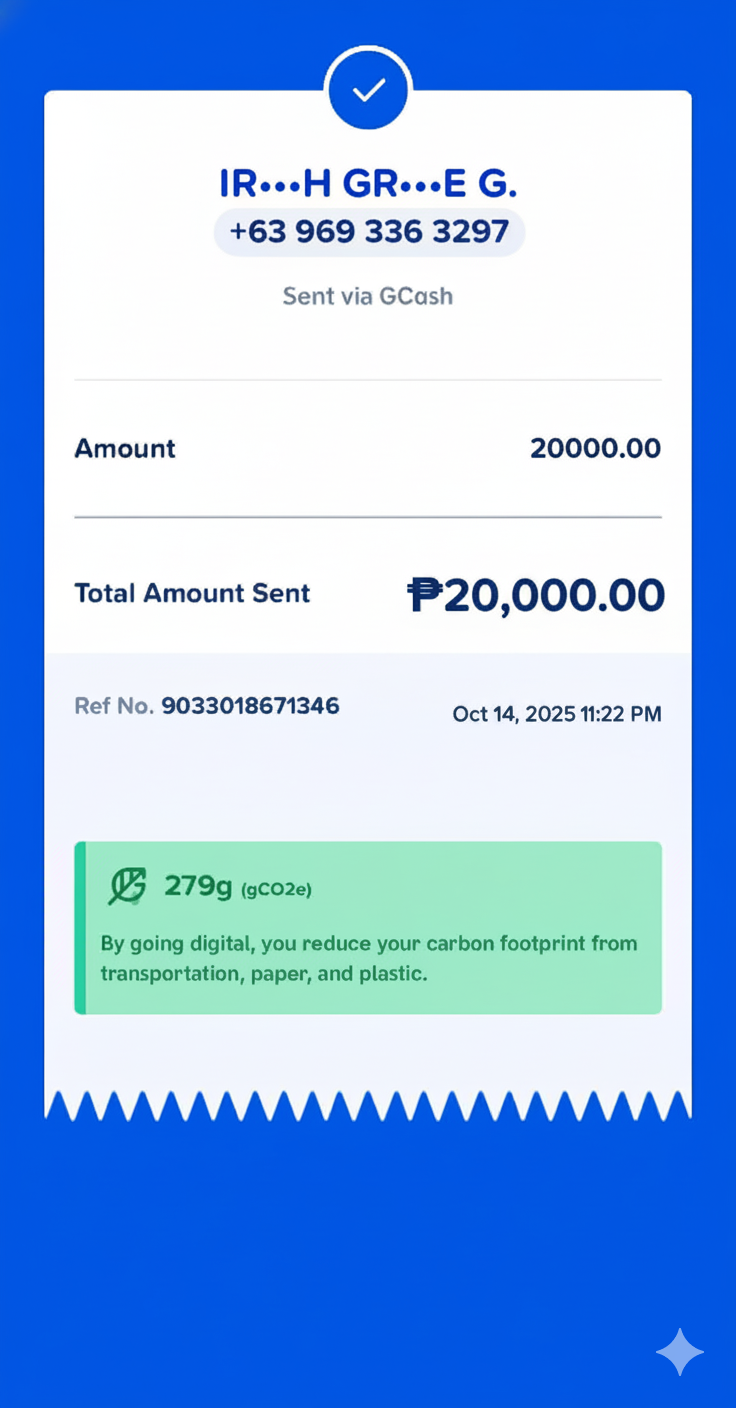Click the white checkmark success icon
This screenshot has height=1408, width=736.
tap(369, 90)
